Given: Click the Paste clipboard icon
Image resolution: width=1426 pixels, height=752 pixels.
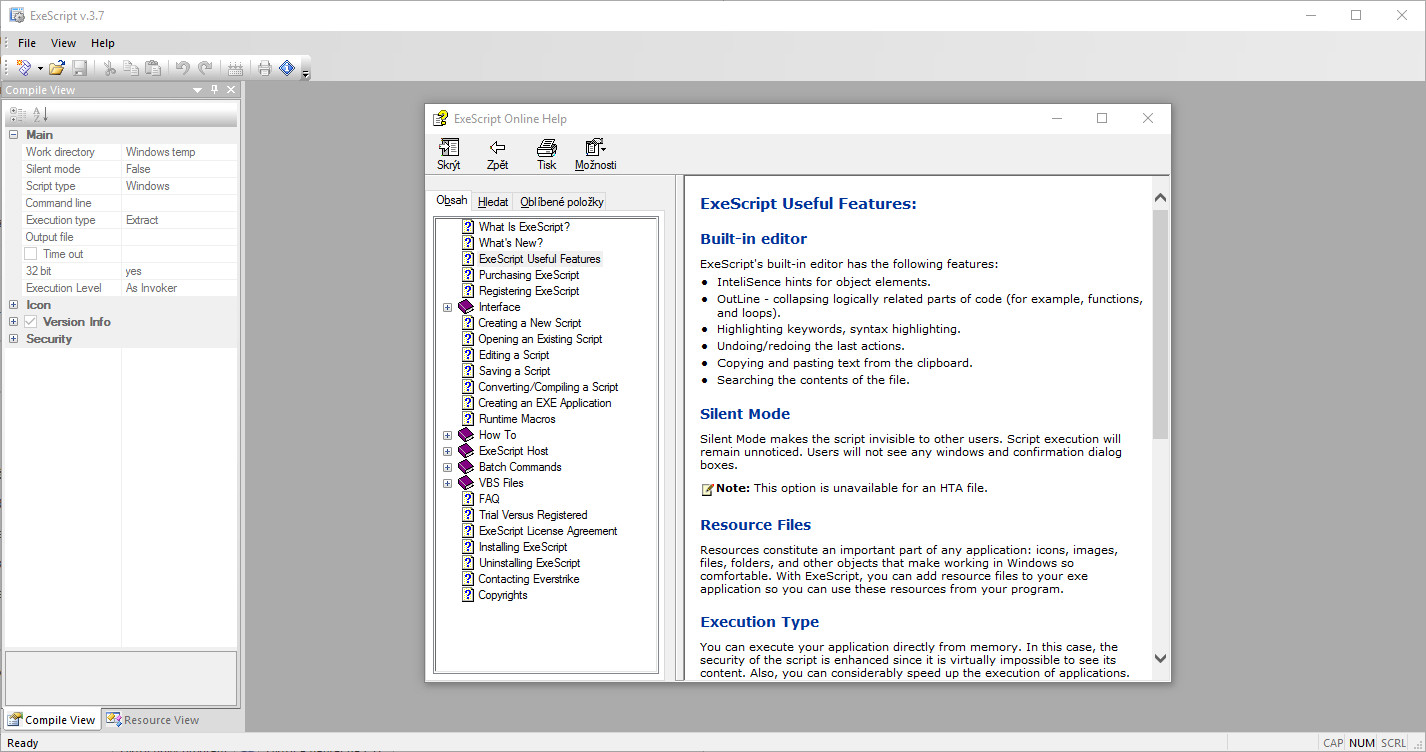Looking at the screenshot, I should pyautogui.click(x=153, y=68).
